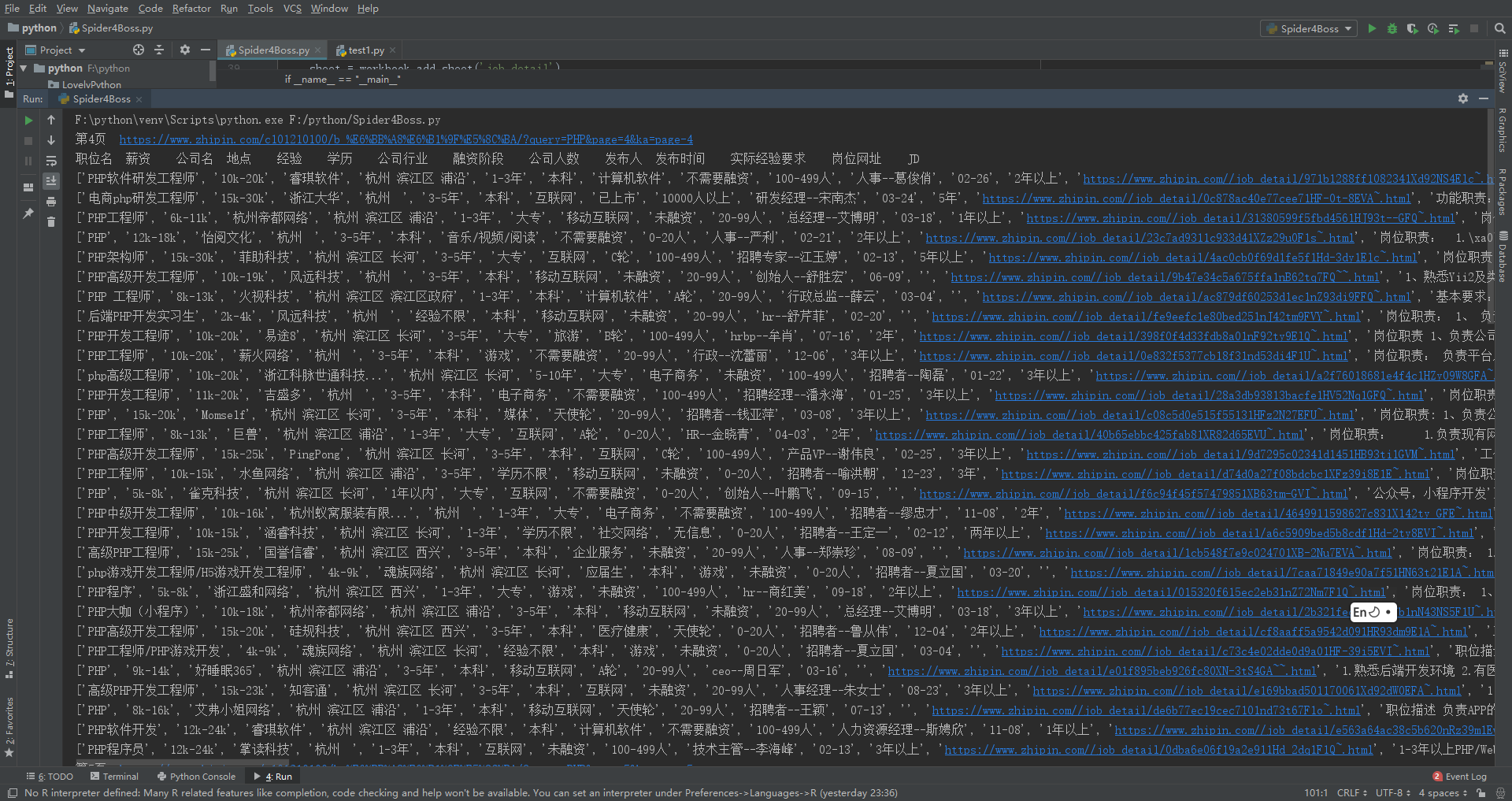
Task: Print the console output with printer icon
Action: coord(51,202)
